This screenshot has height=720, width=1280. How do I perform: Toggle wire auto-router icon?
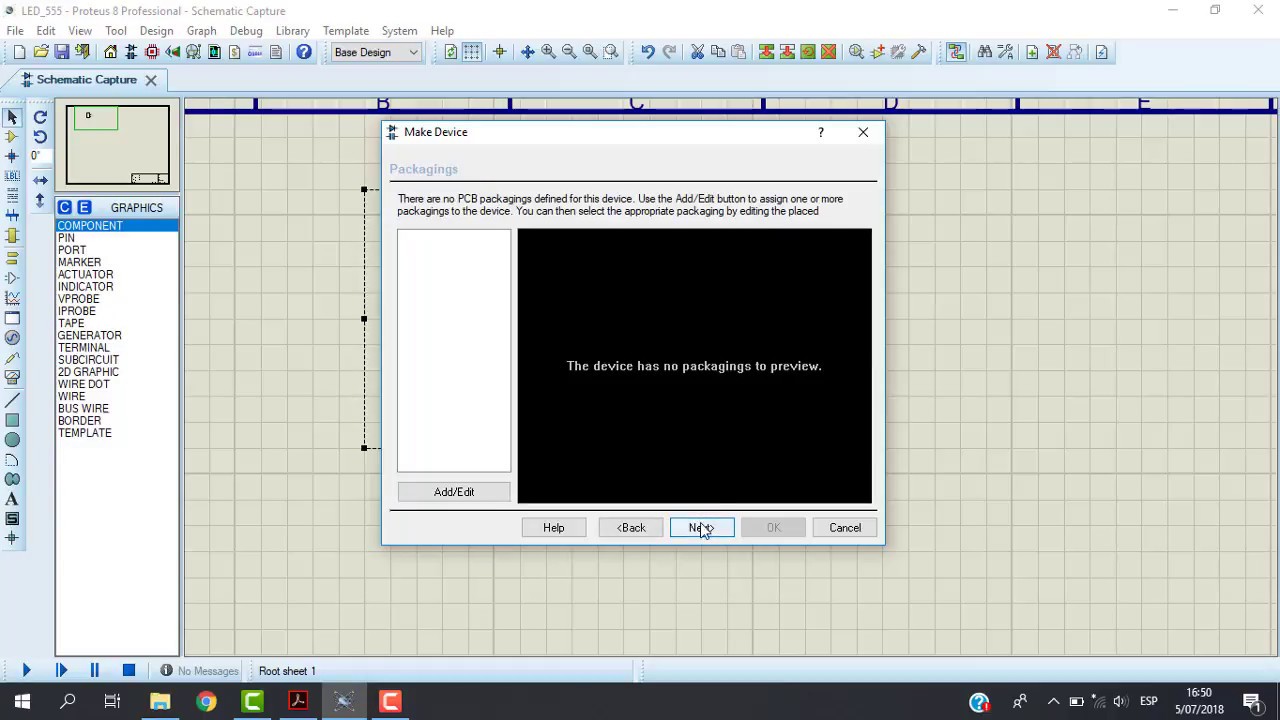tap(956, 52)
